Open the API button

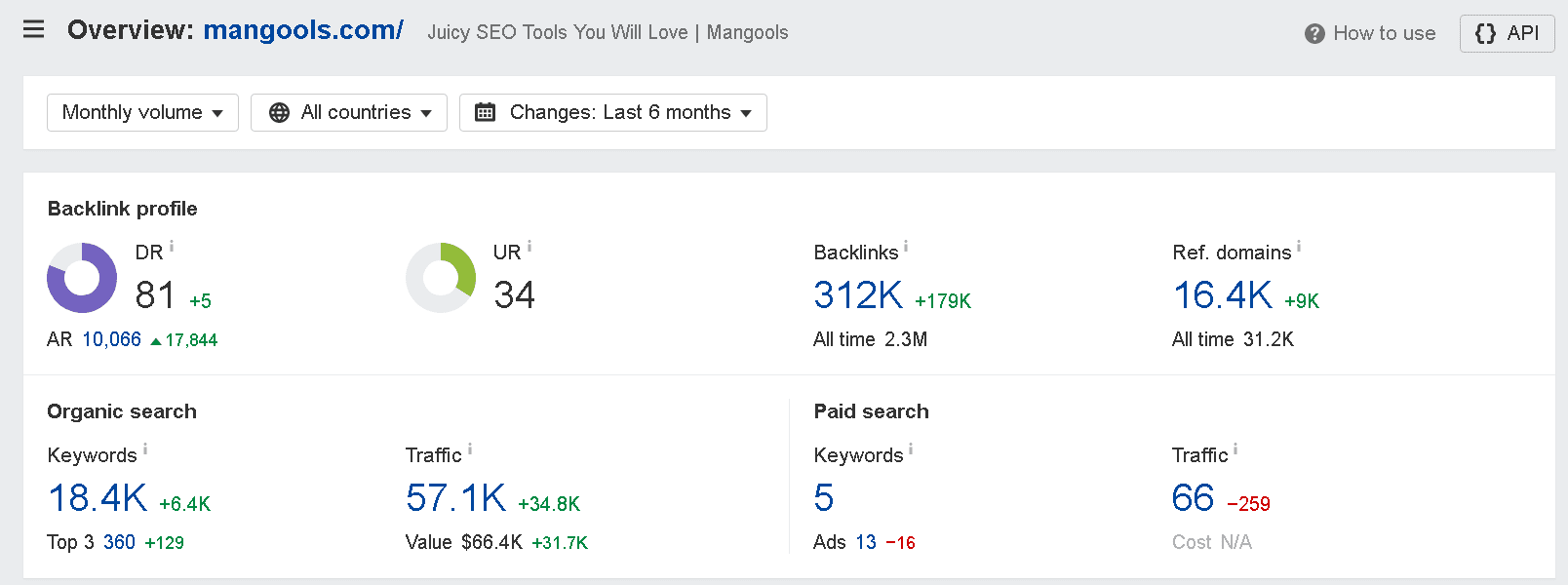[x=1507, y=33]
